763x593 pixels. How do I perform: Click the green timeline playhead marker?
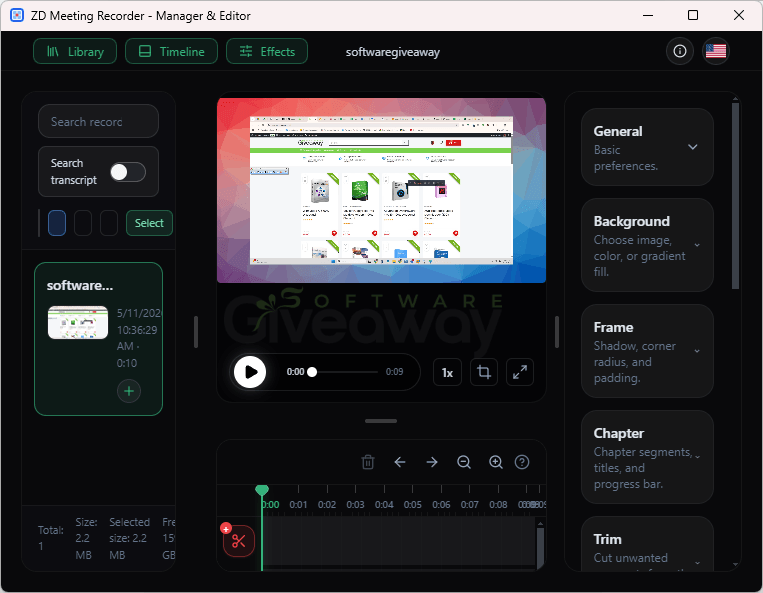262,490
